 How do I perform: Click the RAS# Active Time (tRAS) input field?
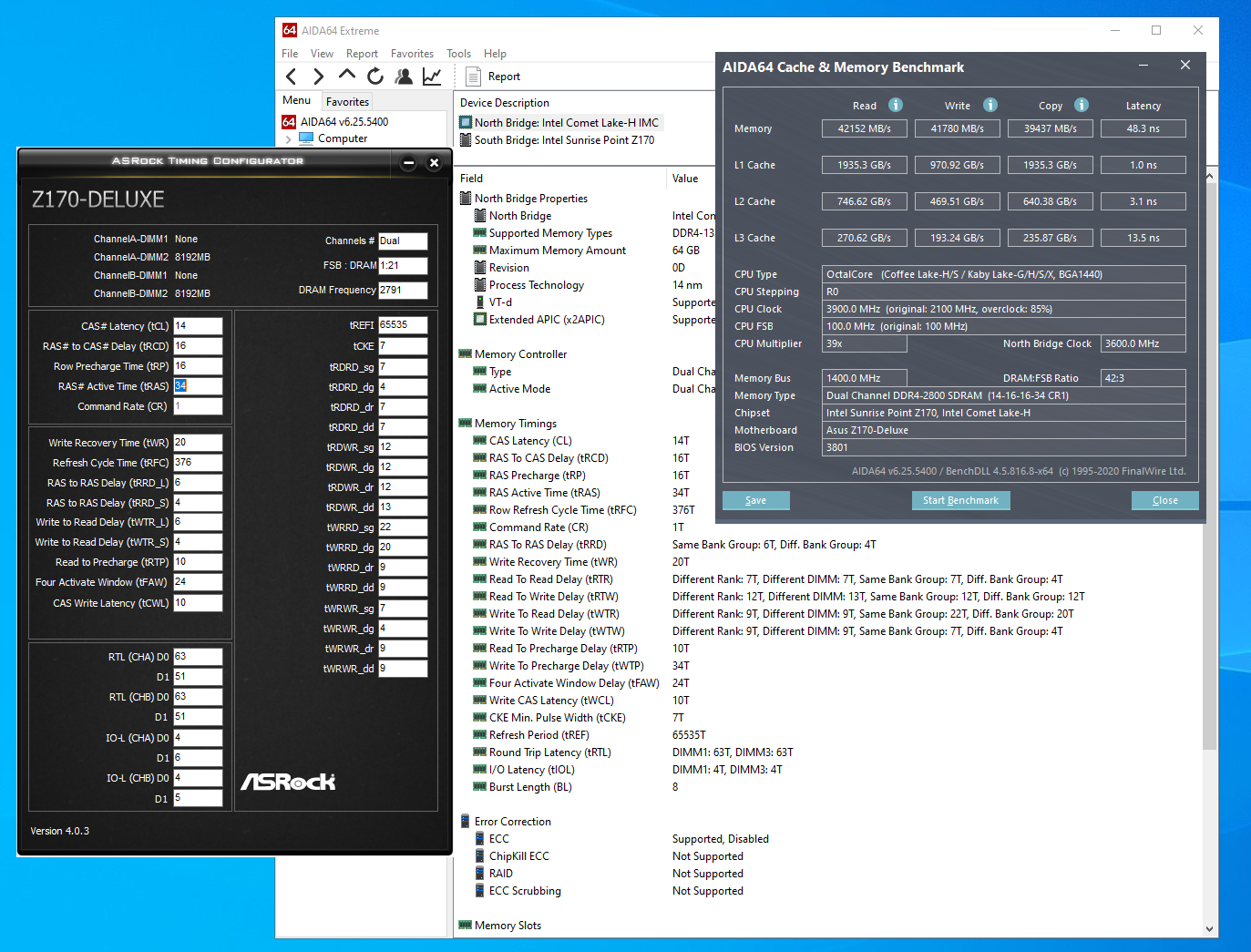click(x=198, y=386)
